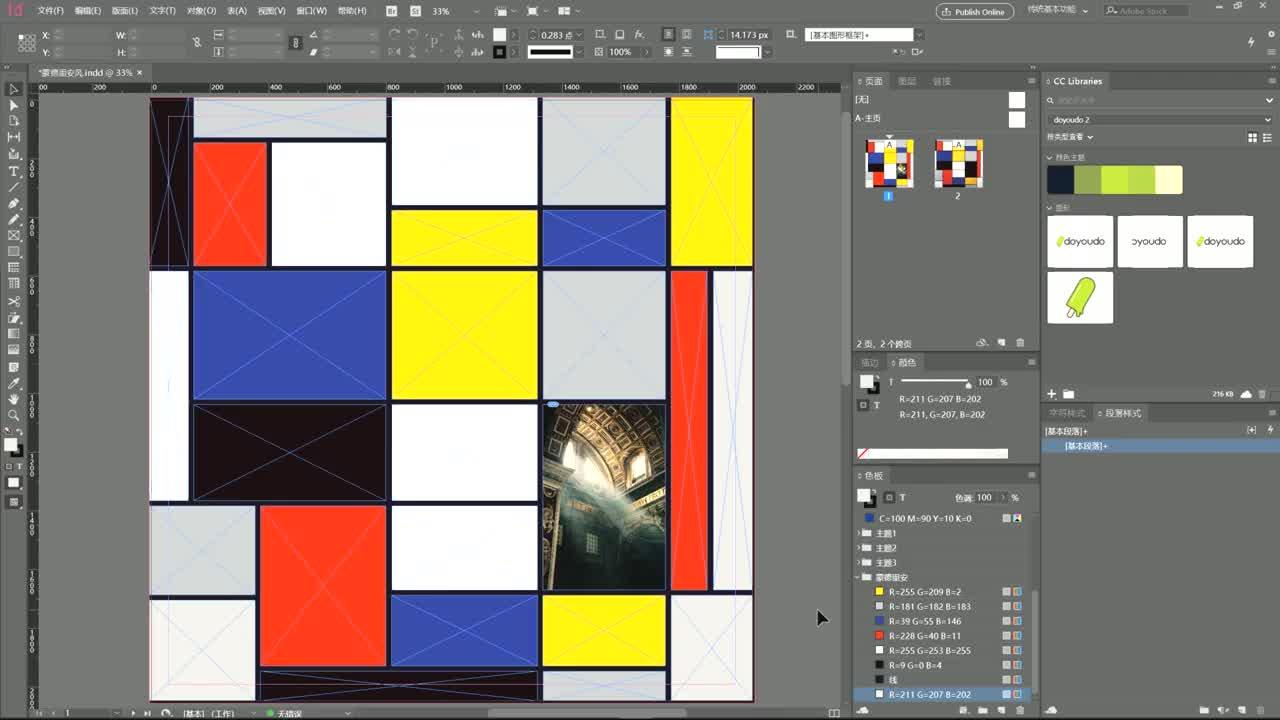Click the Publish Online button
The height and width of the screenshot is (720, 1280).
pyautogui.click(x=973, y=12)
